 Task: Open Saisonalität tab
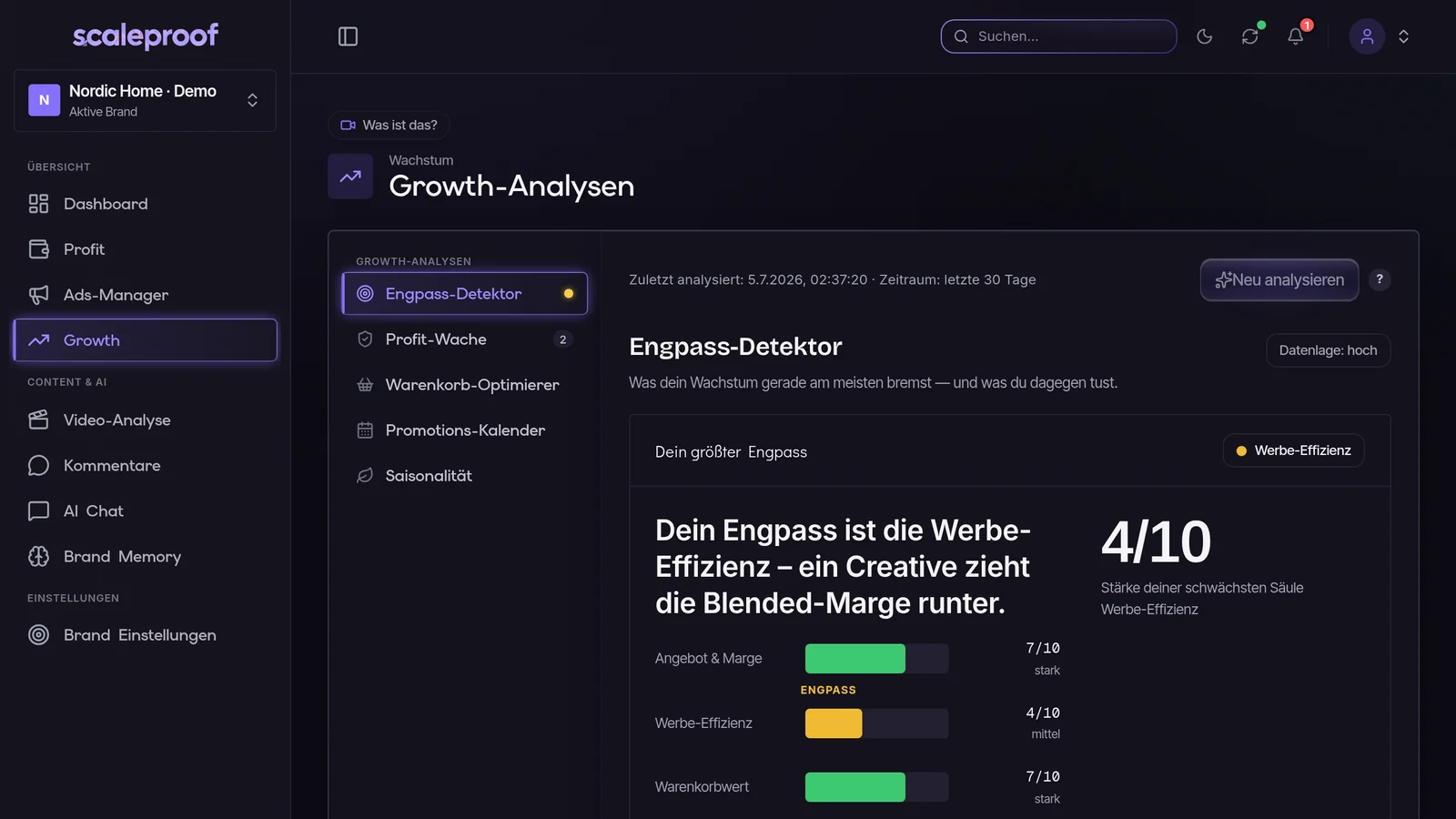point(465,476)
